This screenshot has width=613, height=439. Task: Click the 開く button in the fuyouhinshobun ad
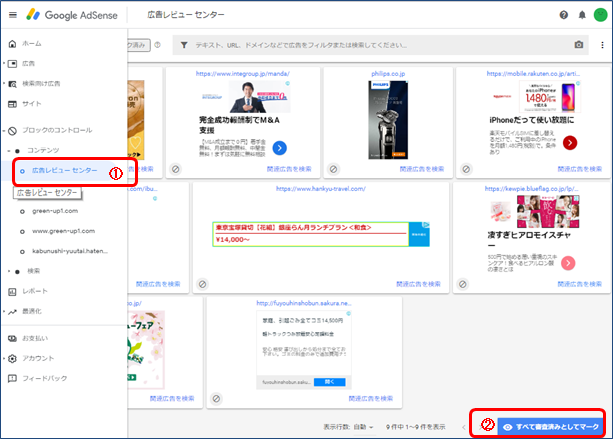point(329,382)
